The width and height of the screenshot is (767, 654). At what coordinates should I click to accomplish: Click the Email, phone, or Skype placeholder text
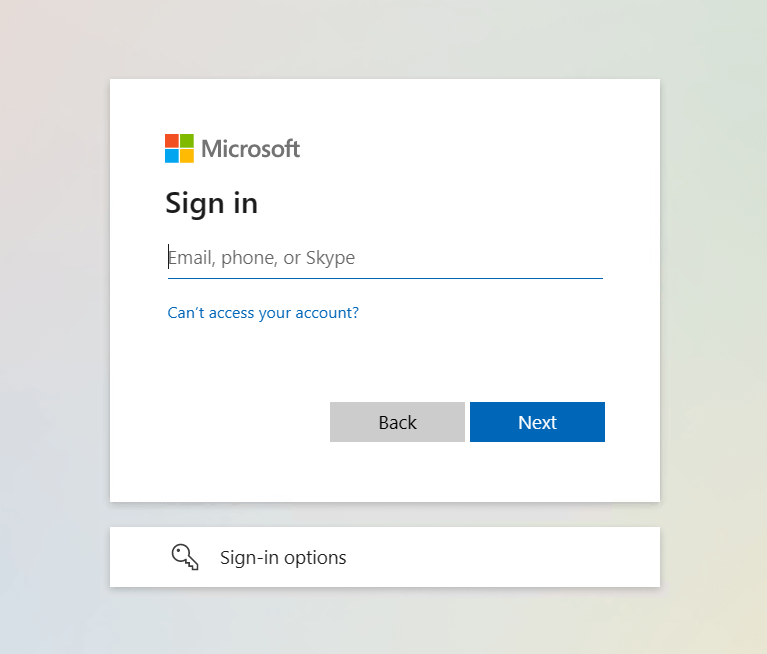[x=262, y=258]
